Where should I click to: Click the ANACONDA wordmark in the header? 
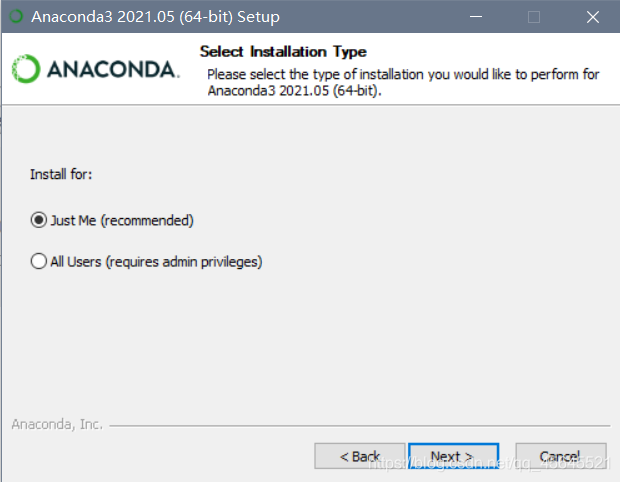tap(113, 70)
